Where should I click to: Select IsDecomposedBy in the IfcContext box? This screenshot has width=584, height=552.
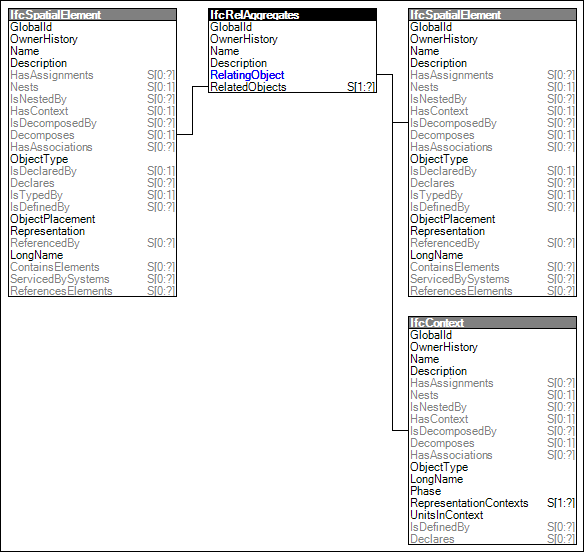point(492,431)
